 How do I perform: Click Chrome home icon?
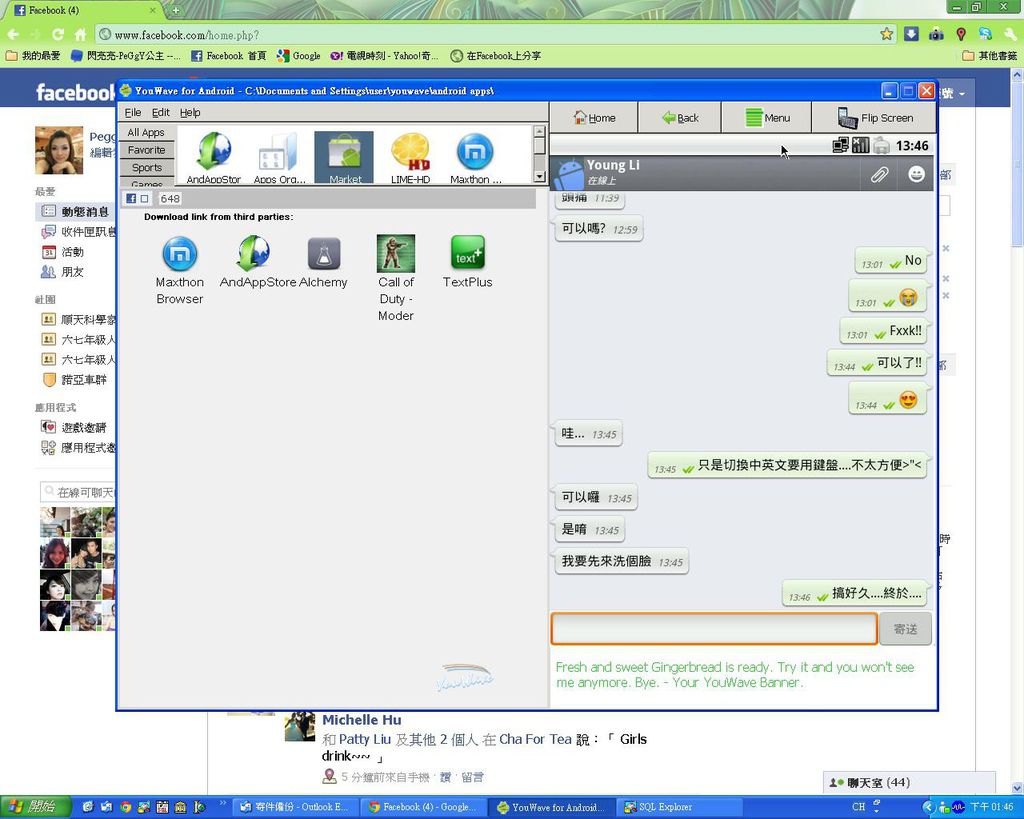80,34
